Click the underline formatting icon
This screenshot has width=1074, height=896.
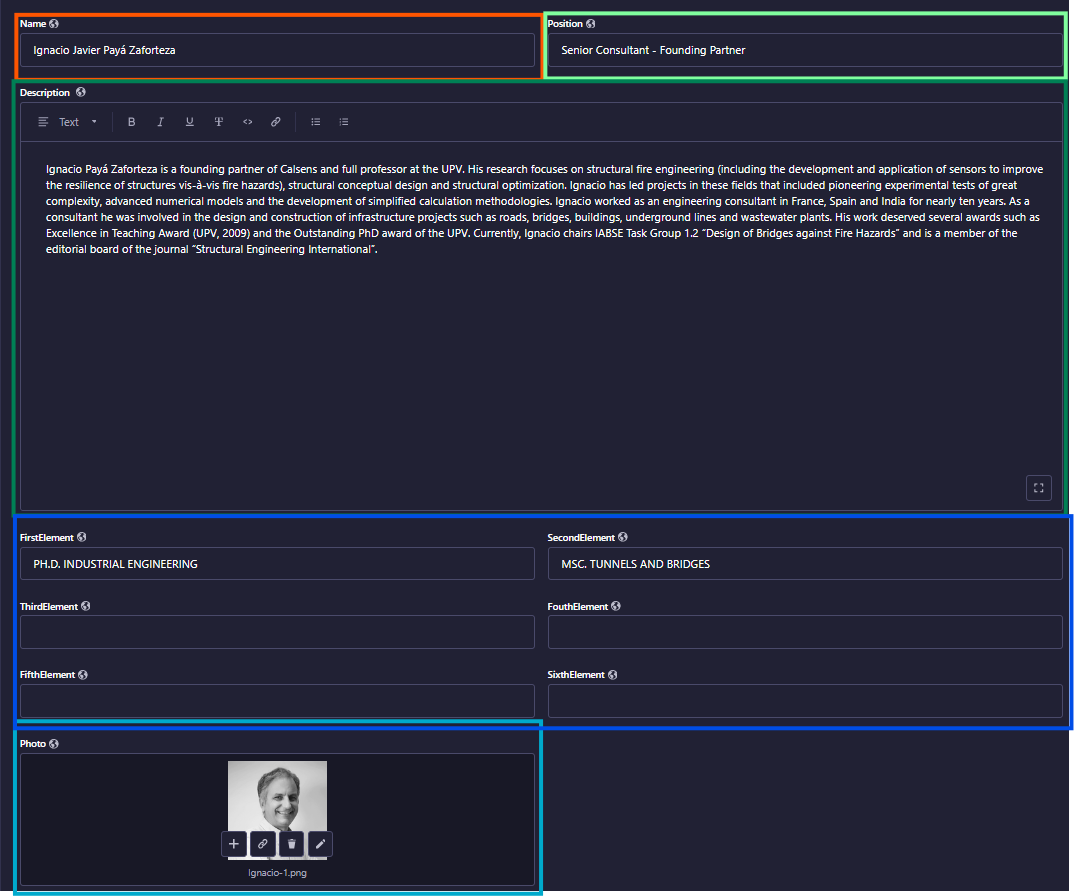(x=189, y=122)
